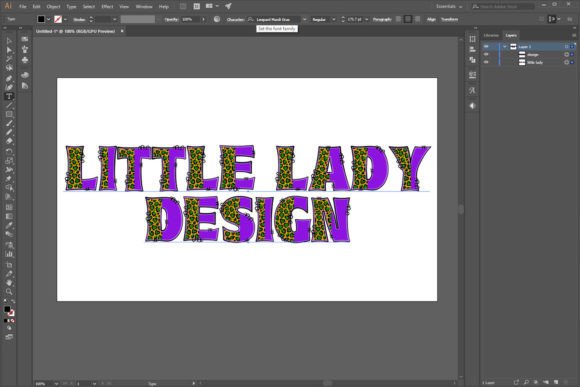Swap fill and stroke colors
The width and height of the screenshot is (580, 387).
coord(13,302)
